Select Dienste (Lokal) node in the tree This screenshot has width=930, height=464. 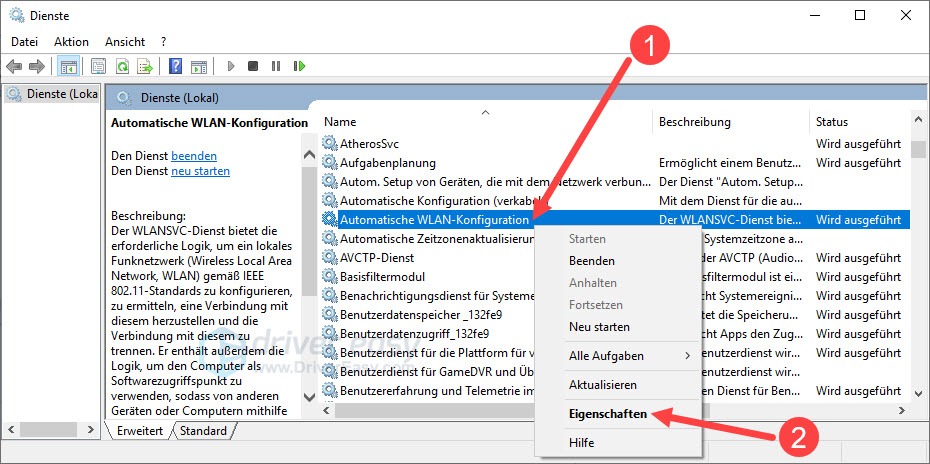point(52,94)
